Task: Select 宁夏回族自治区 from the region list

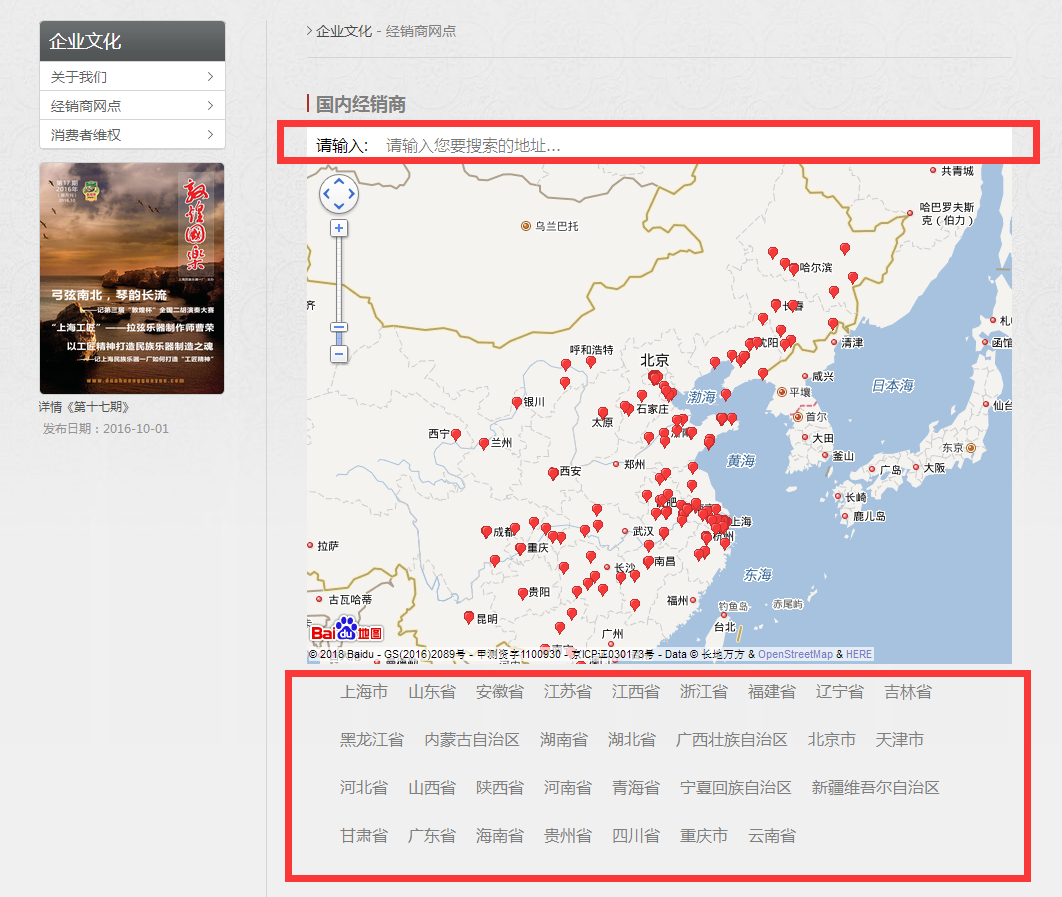Action: coord(736,788)
